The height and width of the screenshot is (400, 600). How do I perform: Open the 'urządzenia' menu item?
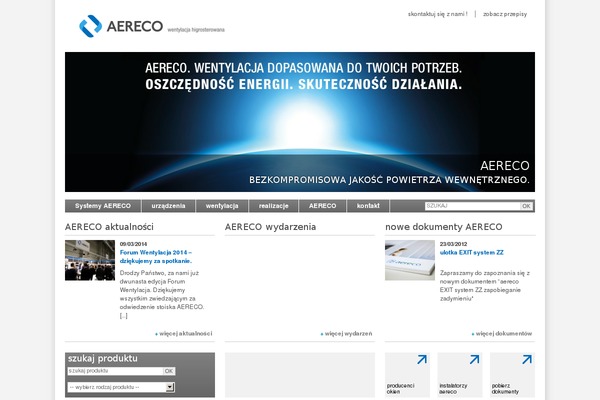[x=168, y=206]
